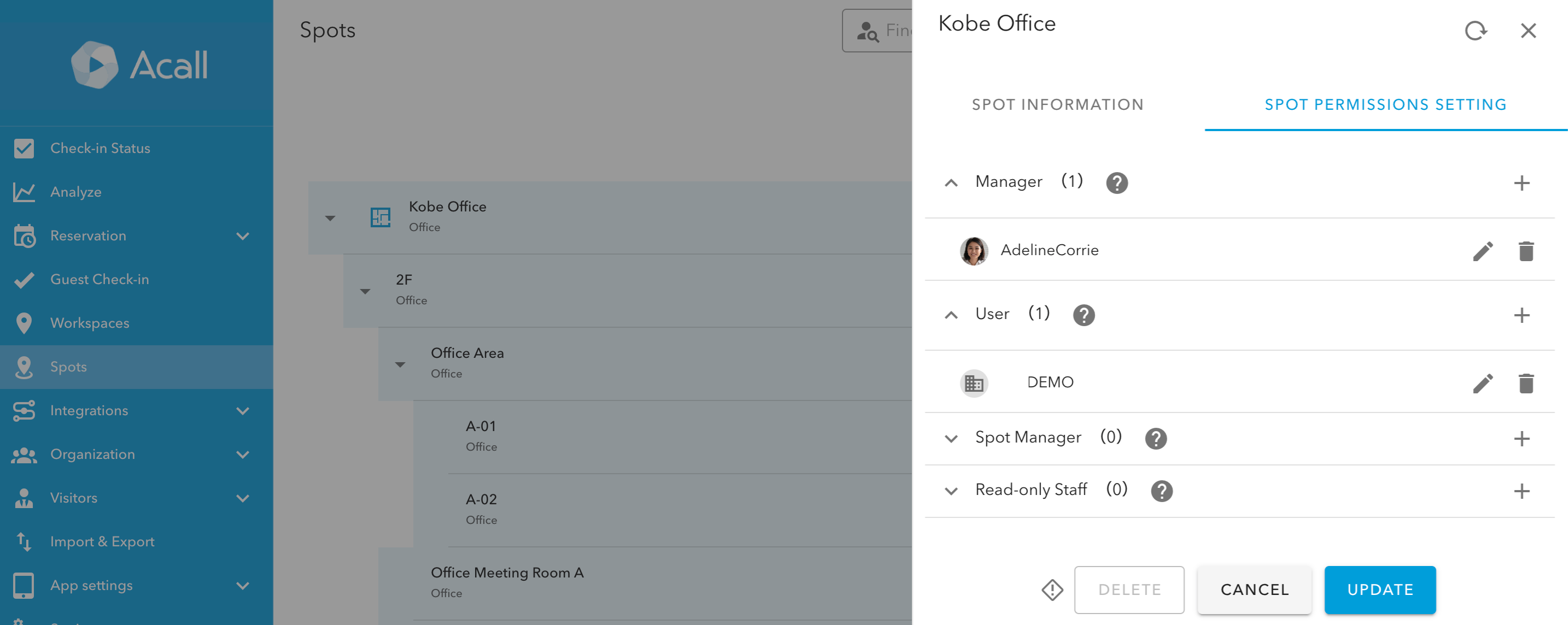Select the A-02 spot row
The image size is (1568, 625).
(662, 510)
